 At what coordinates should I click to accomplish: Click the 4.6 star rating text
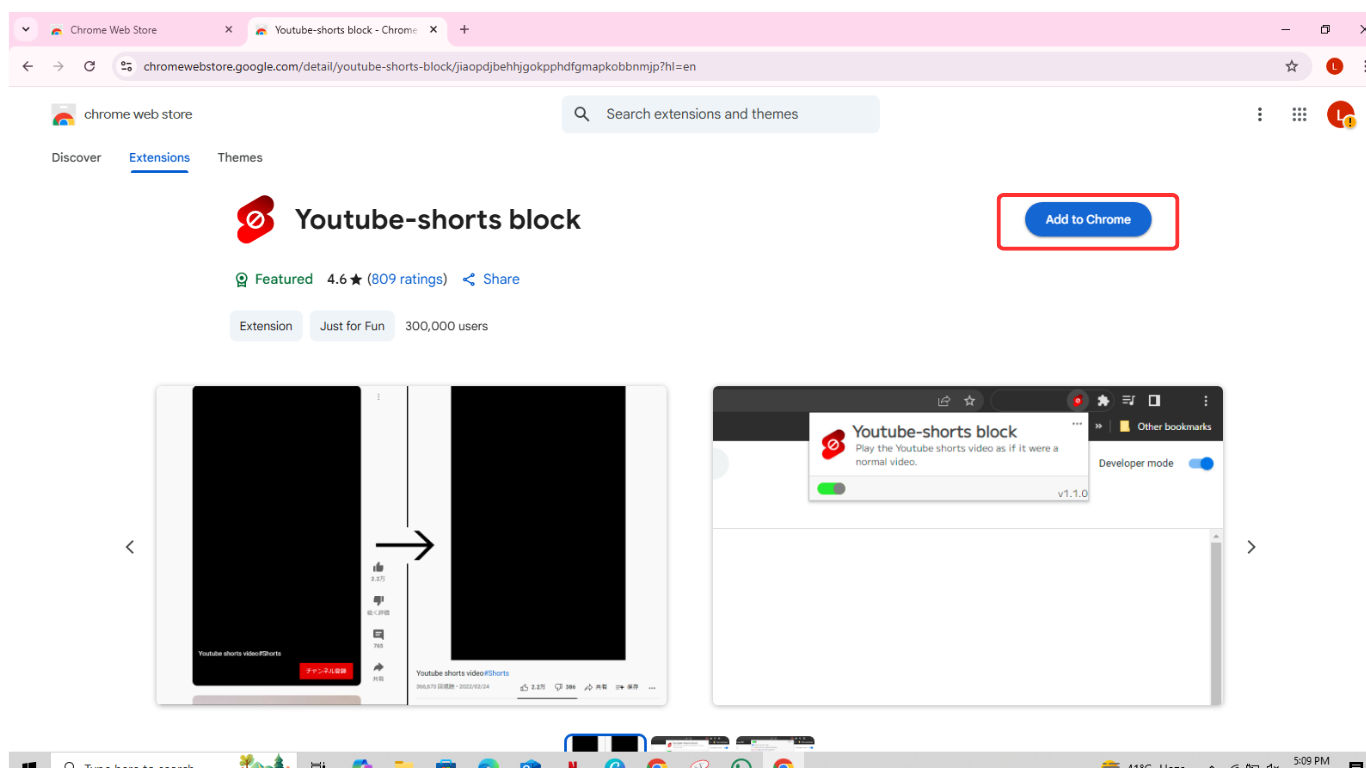(x=345, y=280)
